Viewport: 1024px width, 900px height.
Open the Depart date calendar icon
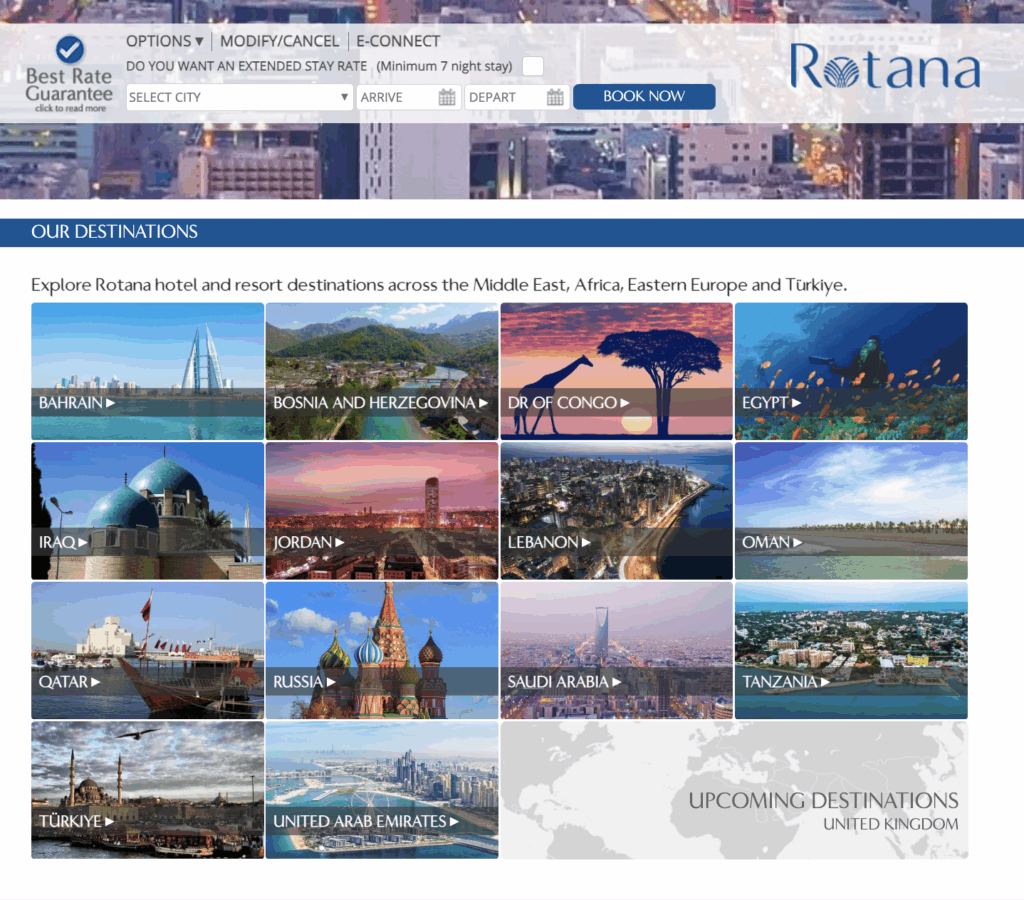(555, 97)
